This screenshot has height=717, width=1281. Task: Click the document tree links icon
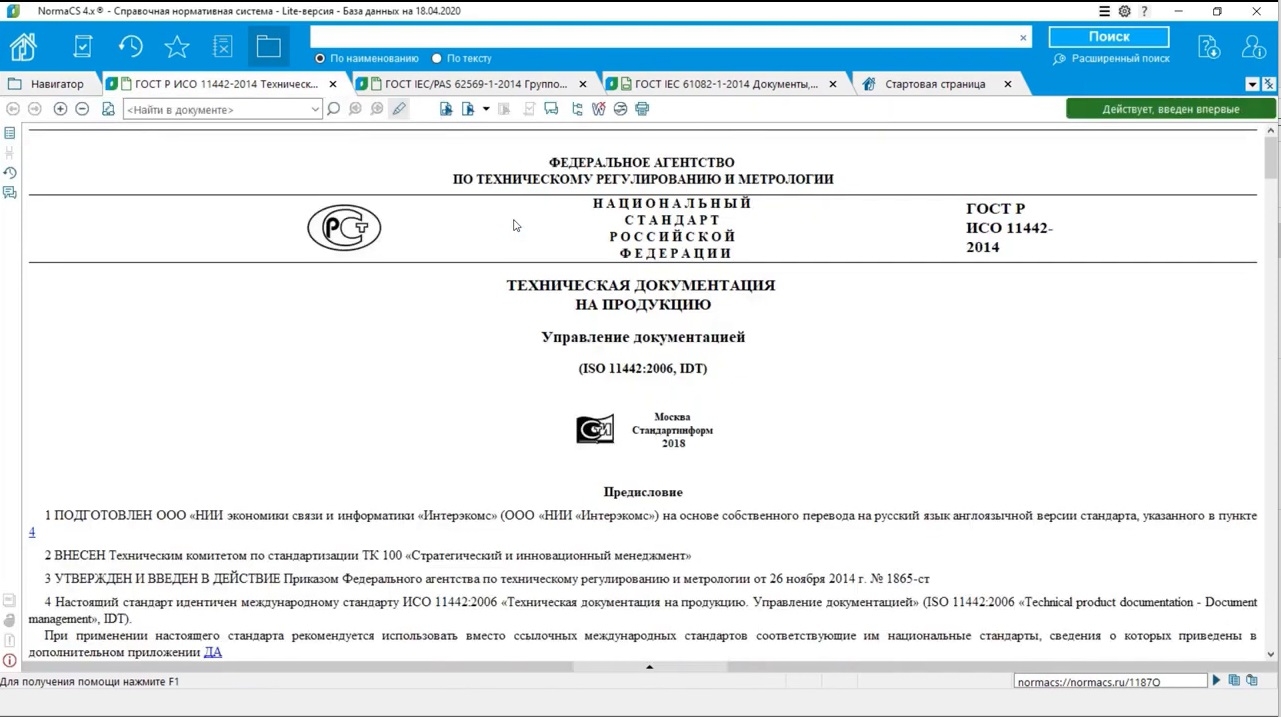(577, 109)
